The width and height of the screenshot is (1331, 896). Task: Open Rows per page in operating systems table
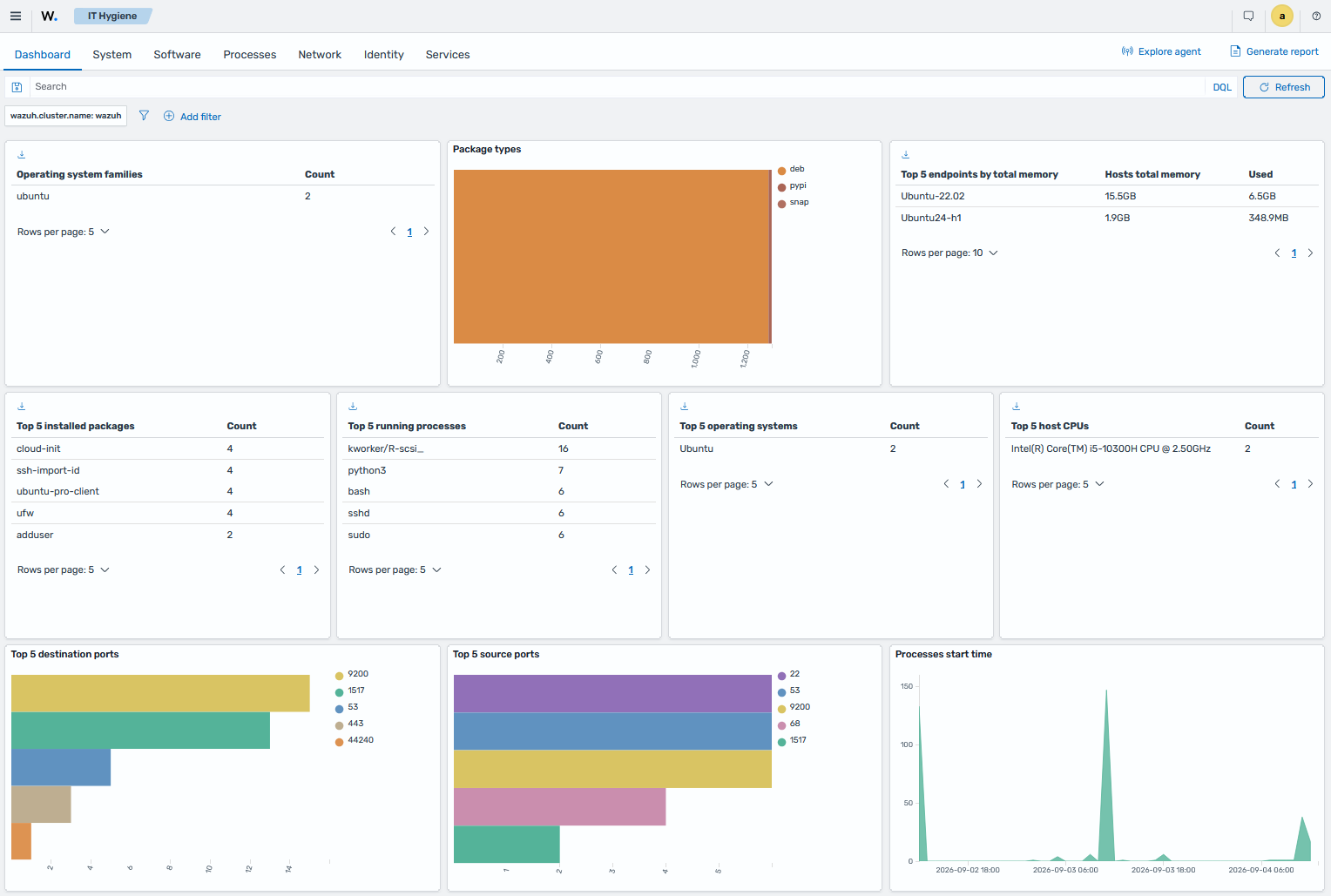[x=726, y=484]
